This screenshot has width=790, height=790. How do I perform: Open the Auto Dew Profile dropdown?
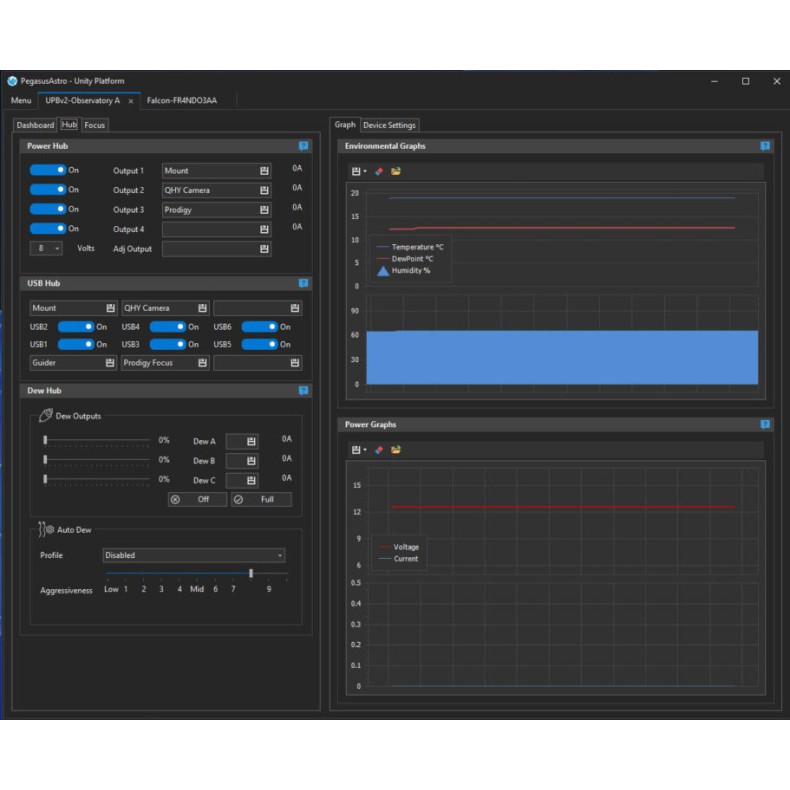pyautogui.click(x=194, y=555)
